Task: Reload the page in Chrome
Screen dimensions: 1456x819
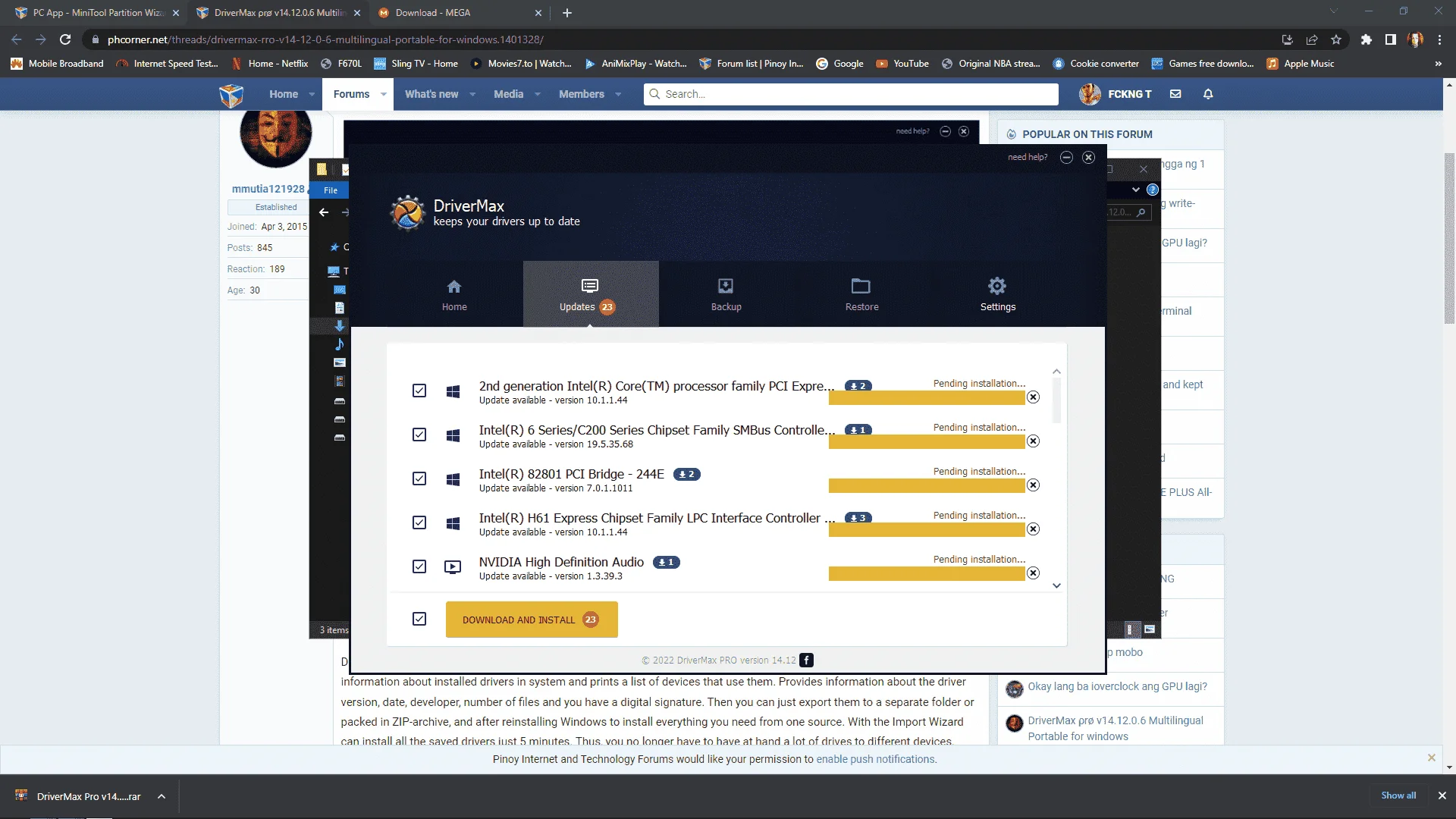Action: point(65,39)
